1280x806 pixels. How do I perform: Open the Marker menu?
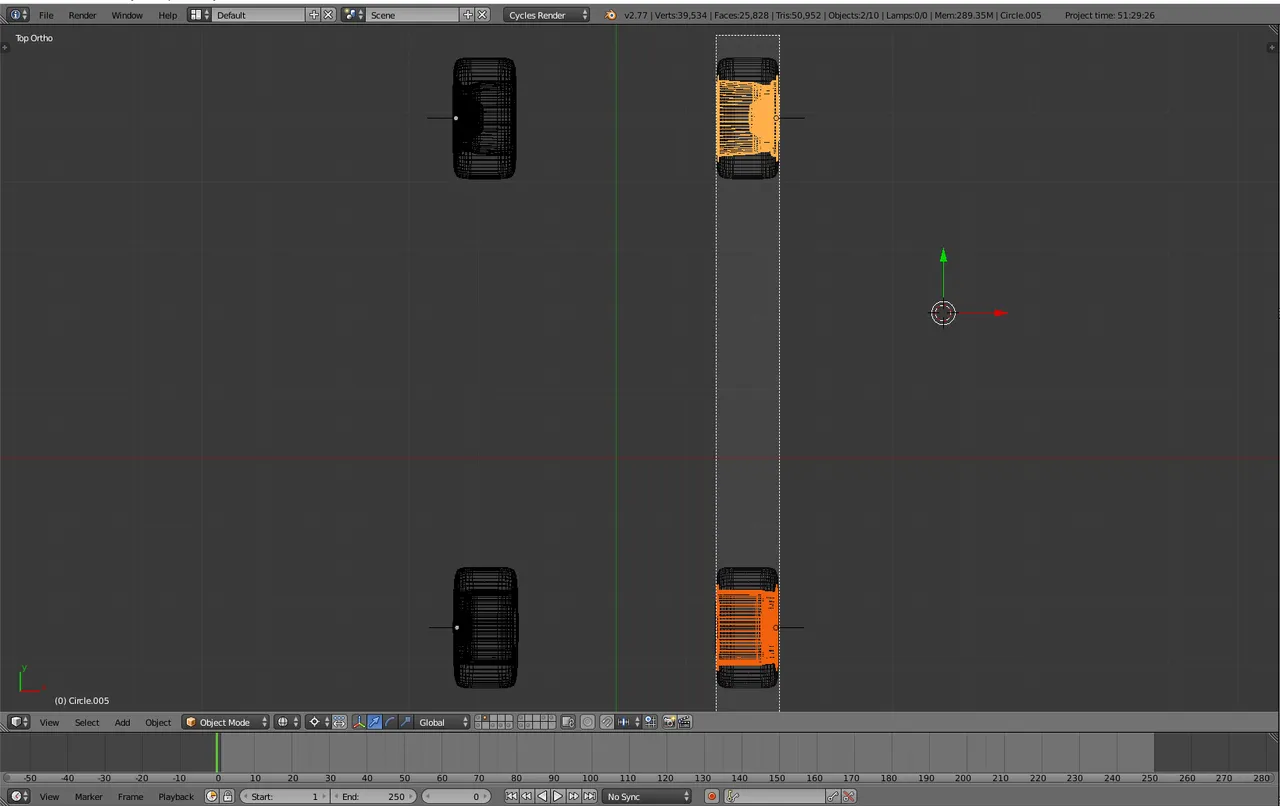point(88,796)
